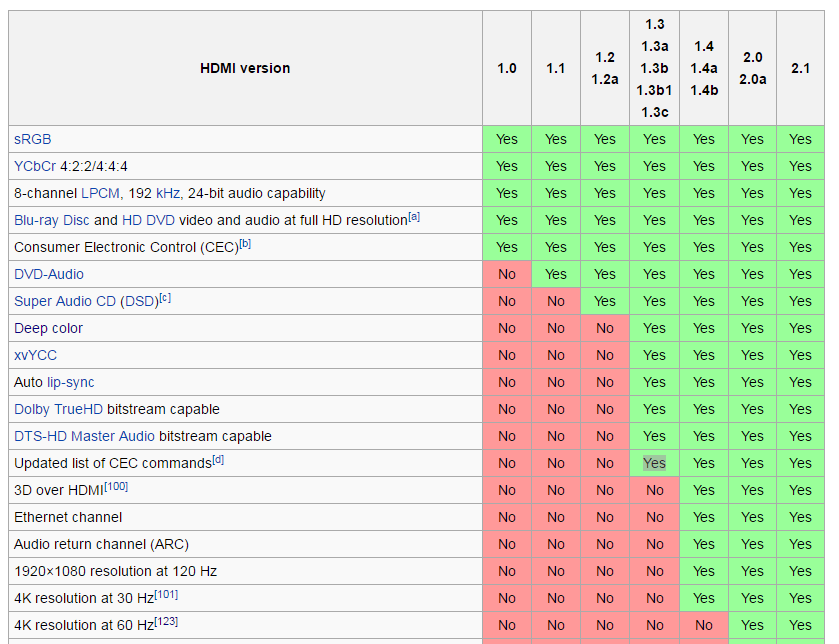Screen dimensions: 839x644
Task: Click the 1.1 column header
Action: click(556, 68)
